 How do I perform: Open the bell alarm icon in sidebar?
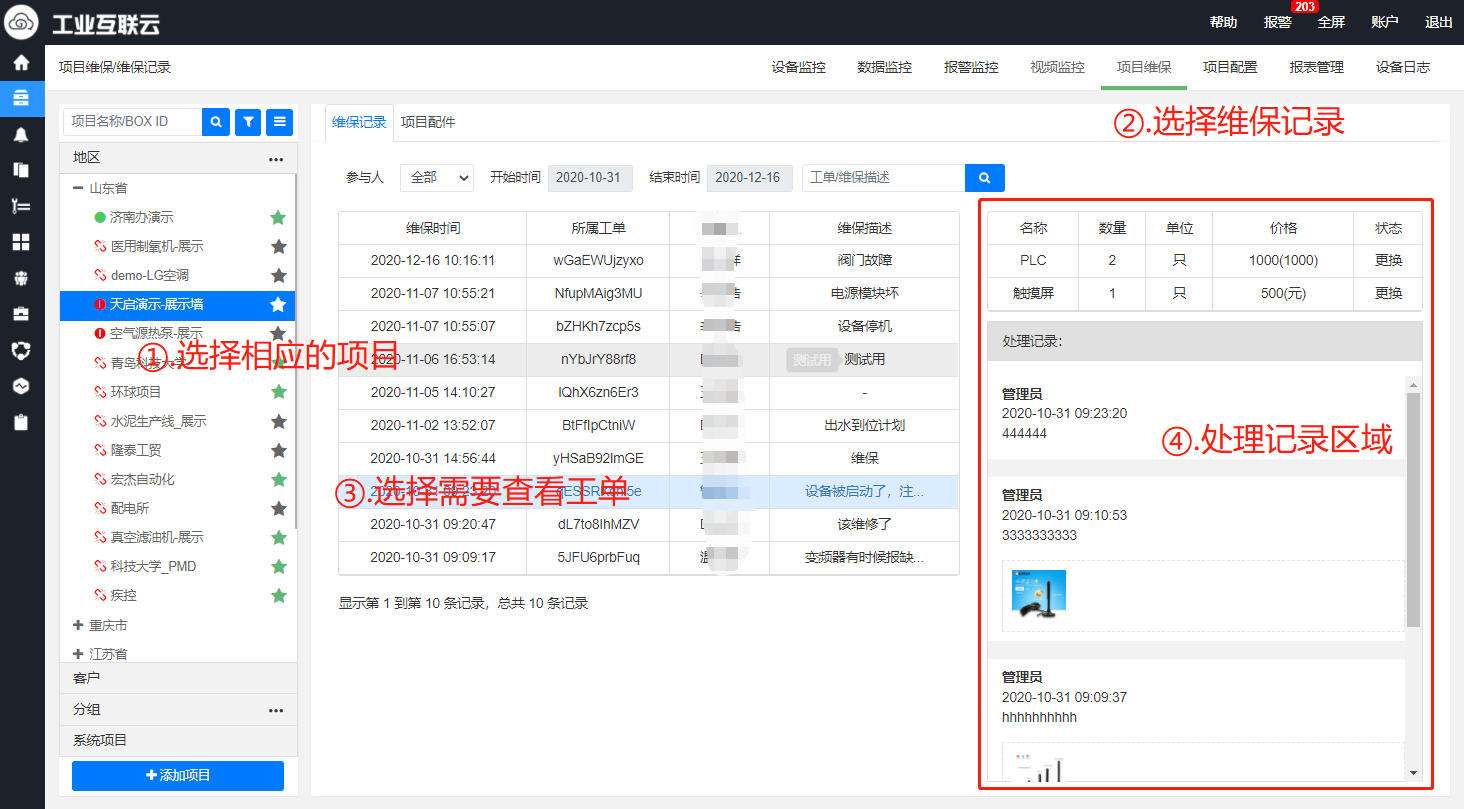point(21,134)
